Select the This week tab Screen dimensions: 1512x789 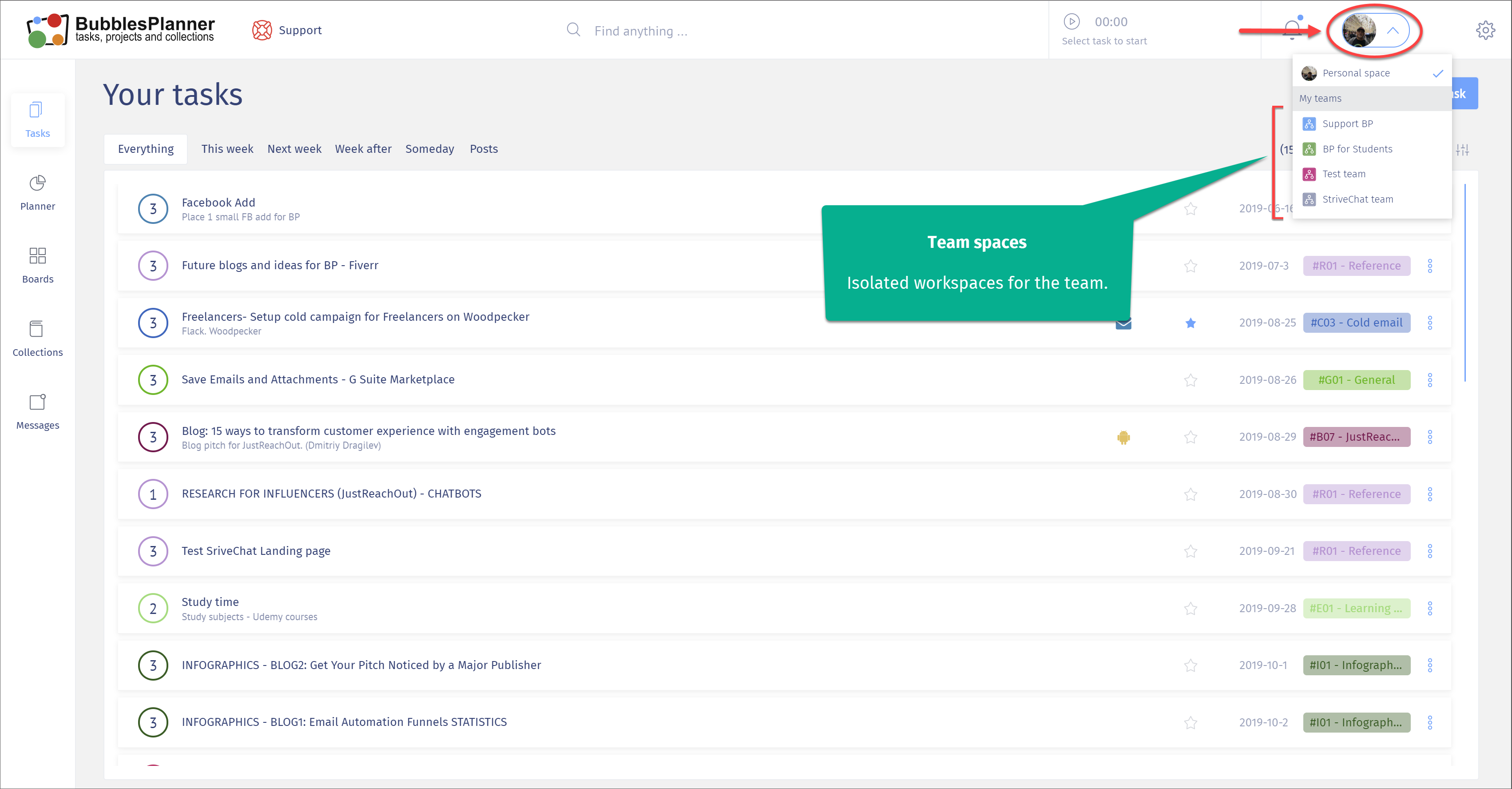(x=227, y=149)
